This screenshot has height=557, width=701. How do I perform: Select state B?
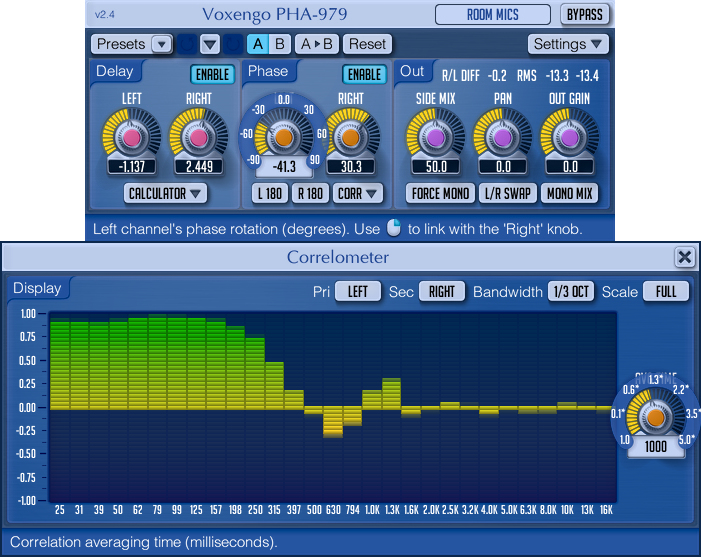pos(280,44)
